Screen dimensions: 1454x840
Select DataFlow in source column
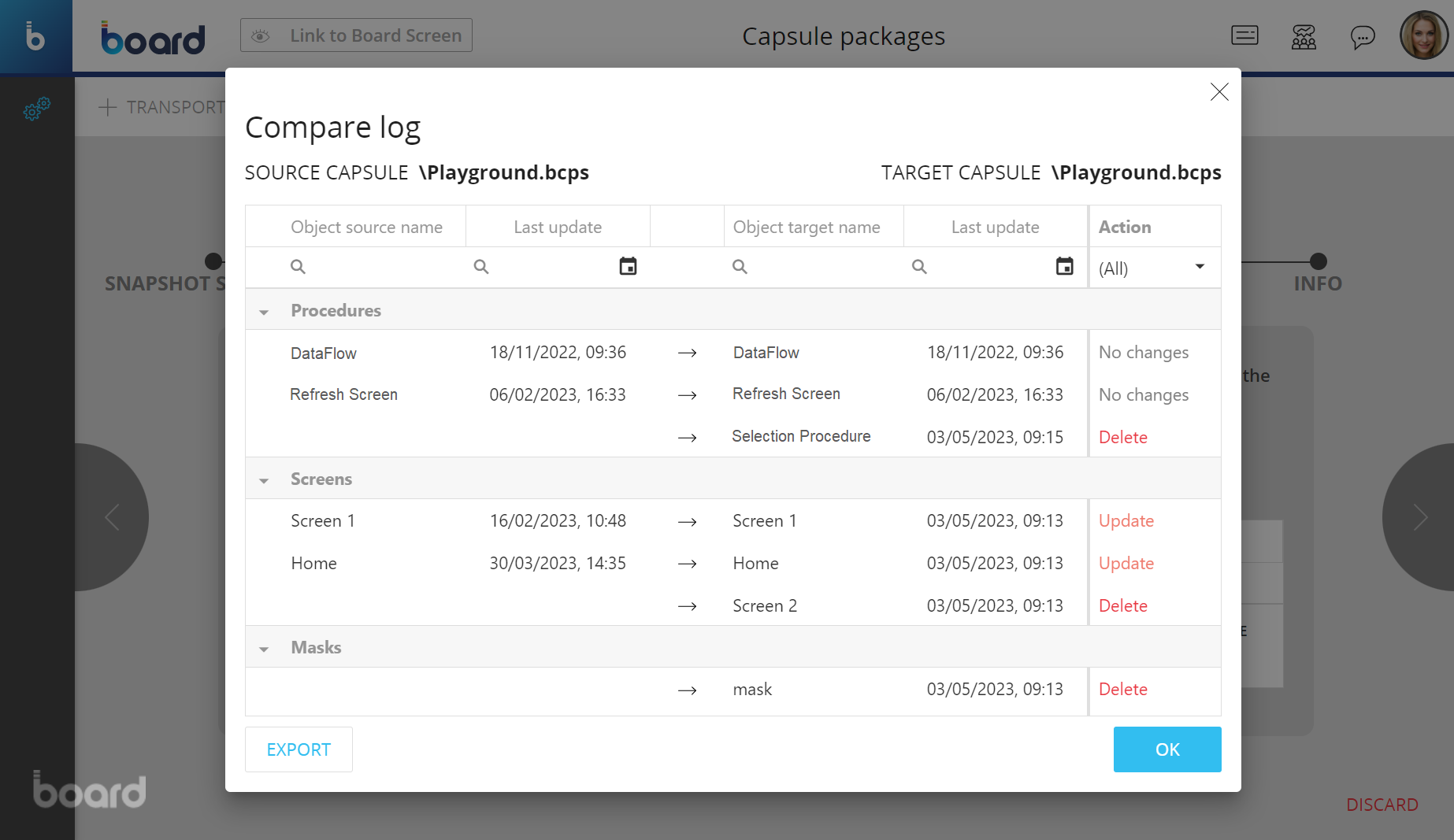click(324, 353)
